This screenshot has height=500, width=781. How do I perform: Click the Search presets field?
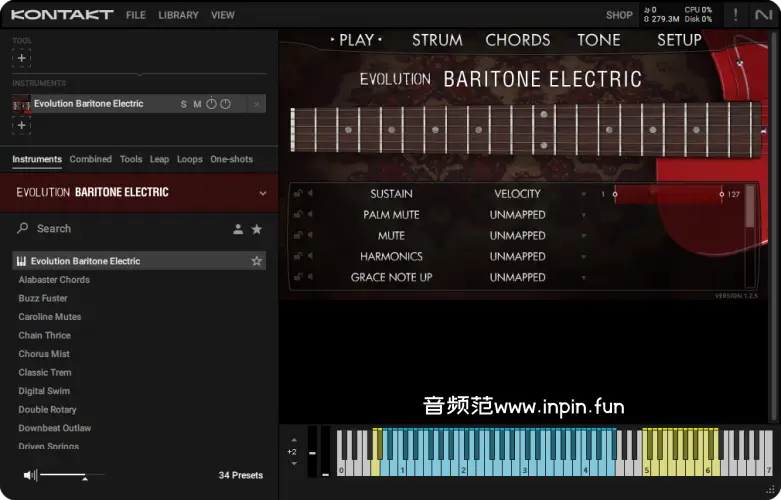pos(120,229)
